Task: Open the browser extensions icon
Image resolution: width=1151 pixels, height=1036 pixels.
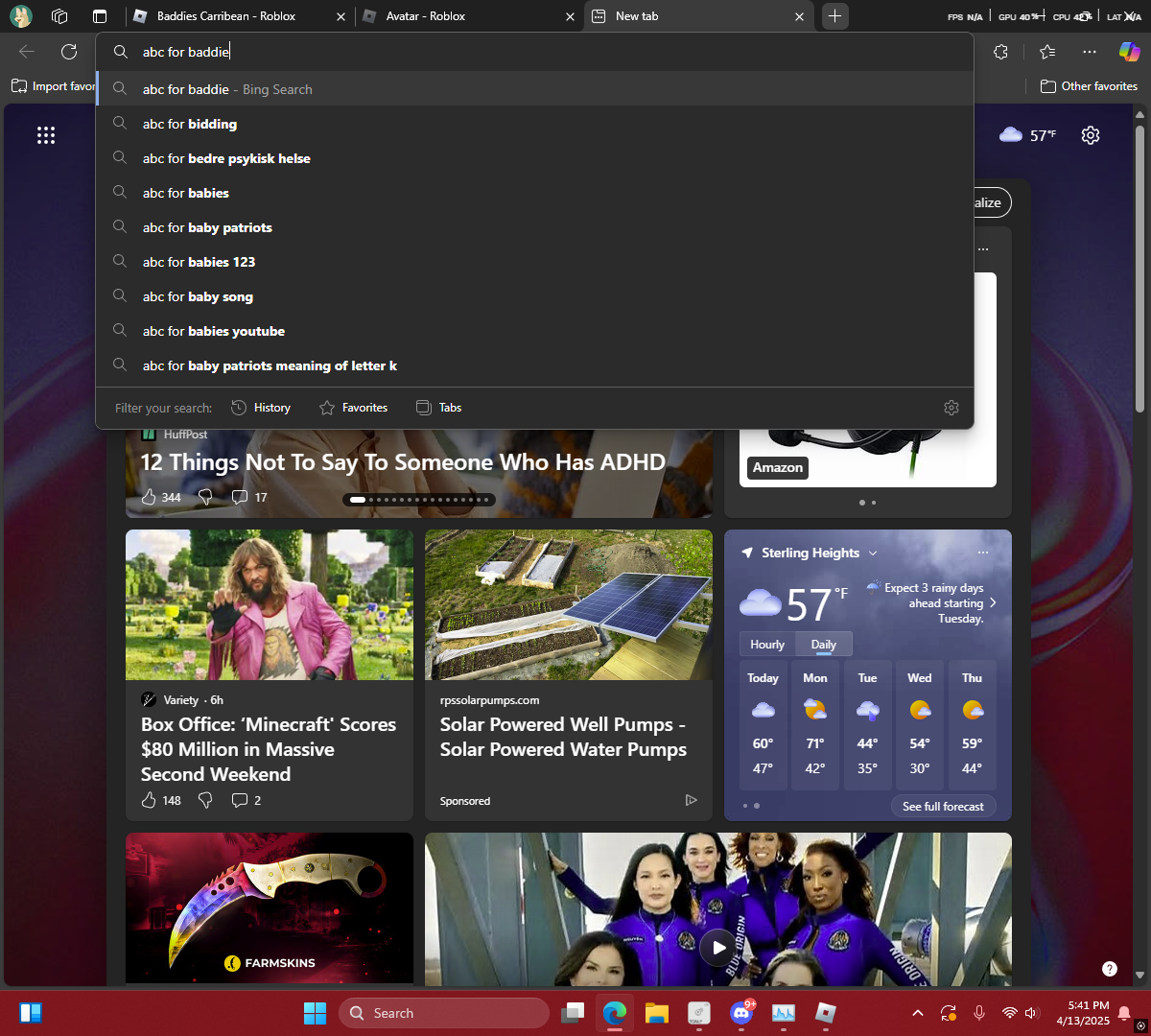Action: coord(1000,52)
